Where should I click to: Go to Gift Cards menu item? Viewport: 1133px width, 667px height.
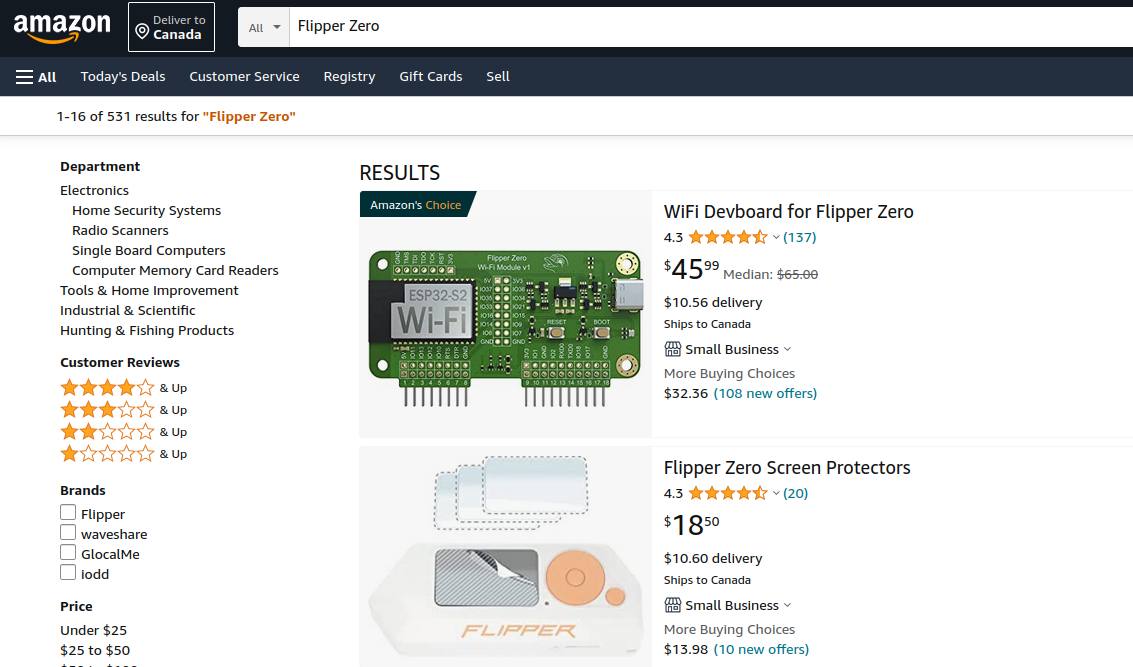click(430, 77)
